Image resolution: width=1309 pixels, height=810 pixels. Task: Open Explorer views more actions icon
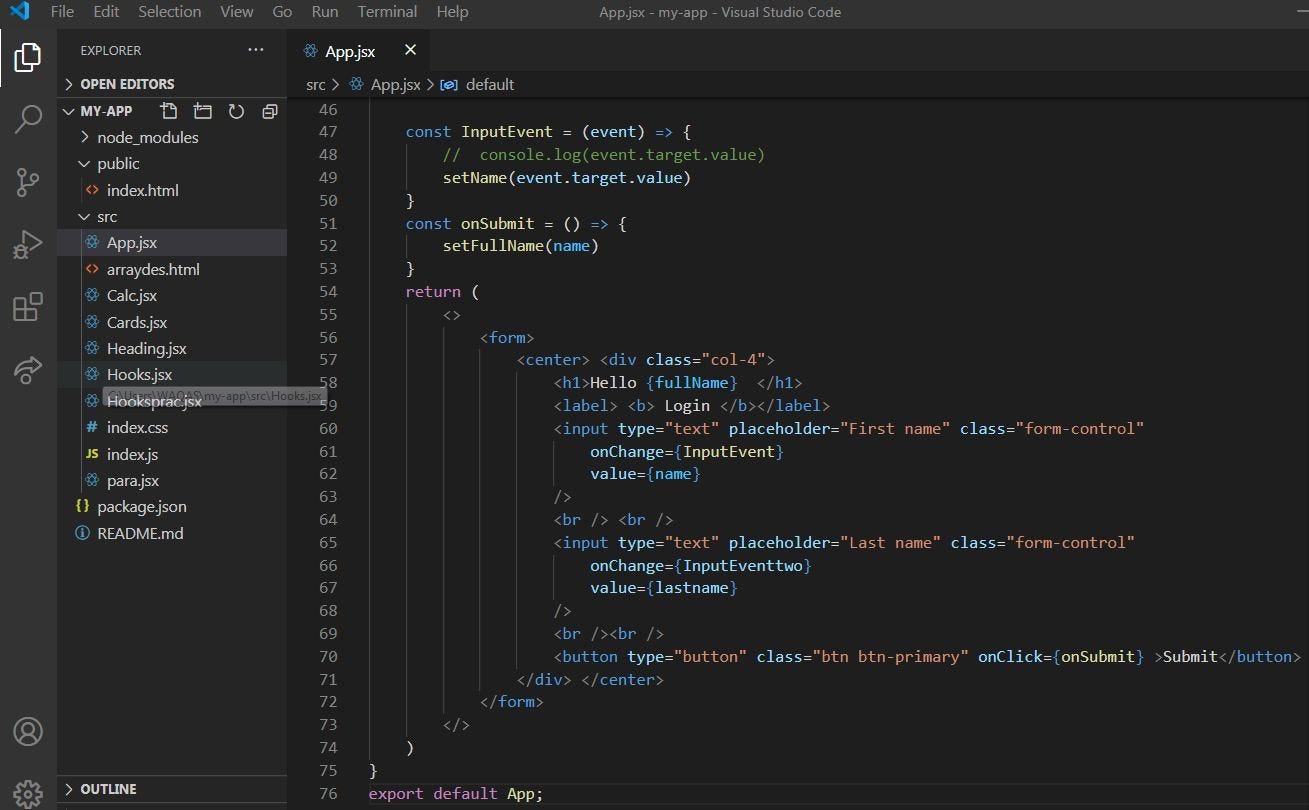(x=255, y=49)
